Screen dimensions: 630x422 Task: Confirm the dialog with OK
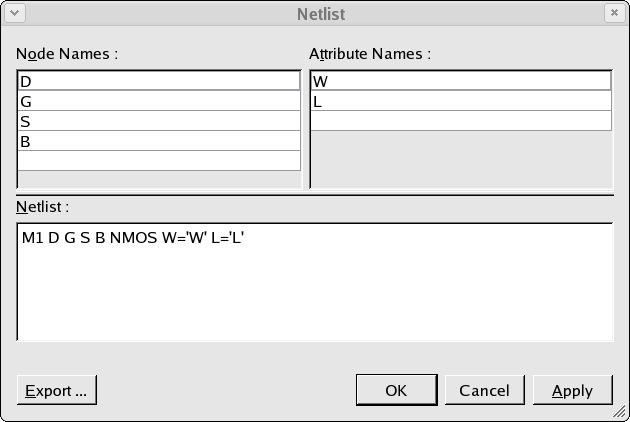click(397, 390)
